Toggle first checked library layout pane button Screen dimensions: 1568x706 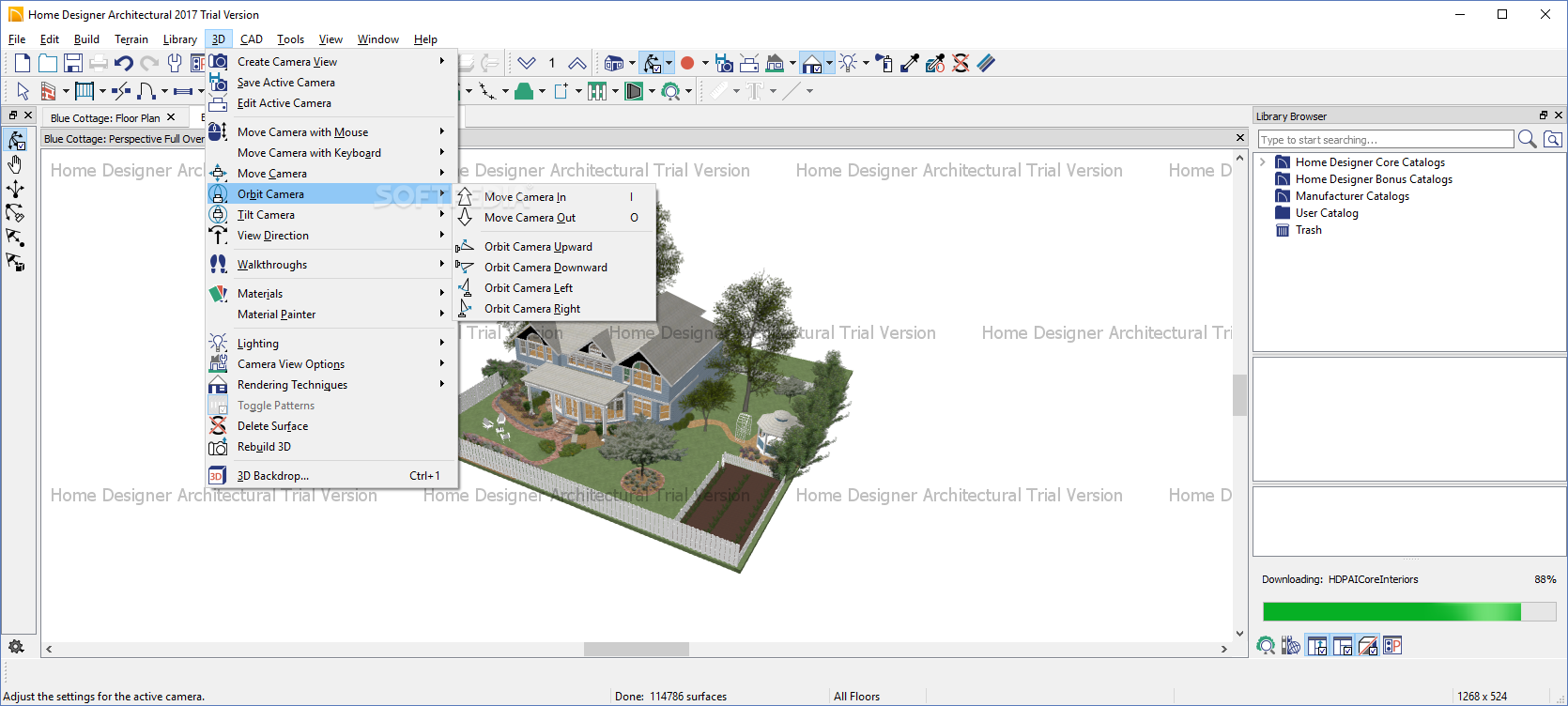[1317, 645]
